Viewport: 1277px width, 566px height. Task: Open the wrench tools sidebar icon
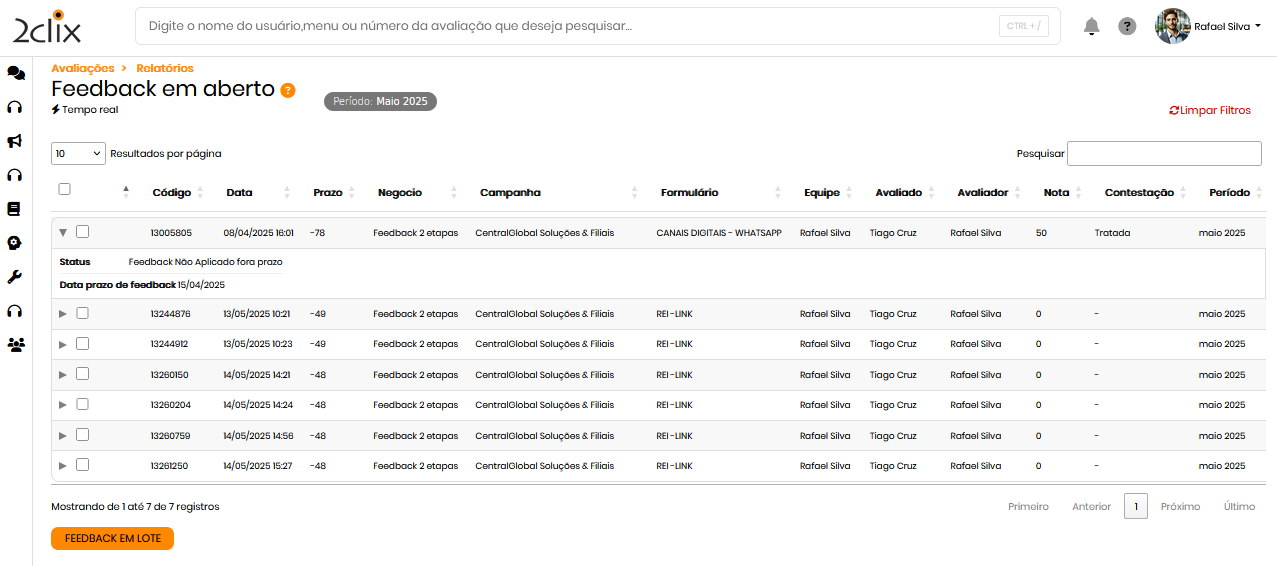click(x=15, y=277)
